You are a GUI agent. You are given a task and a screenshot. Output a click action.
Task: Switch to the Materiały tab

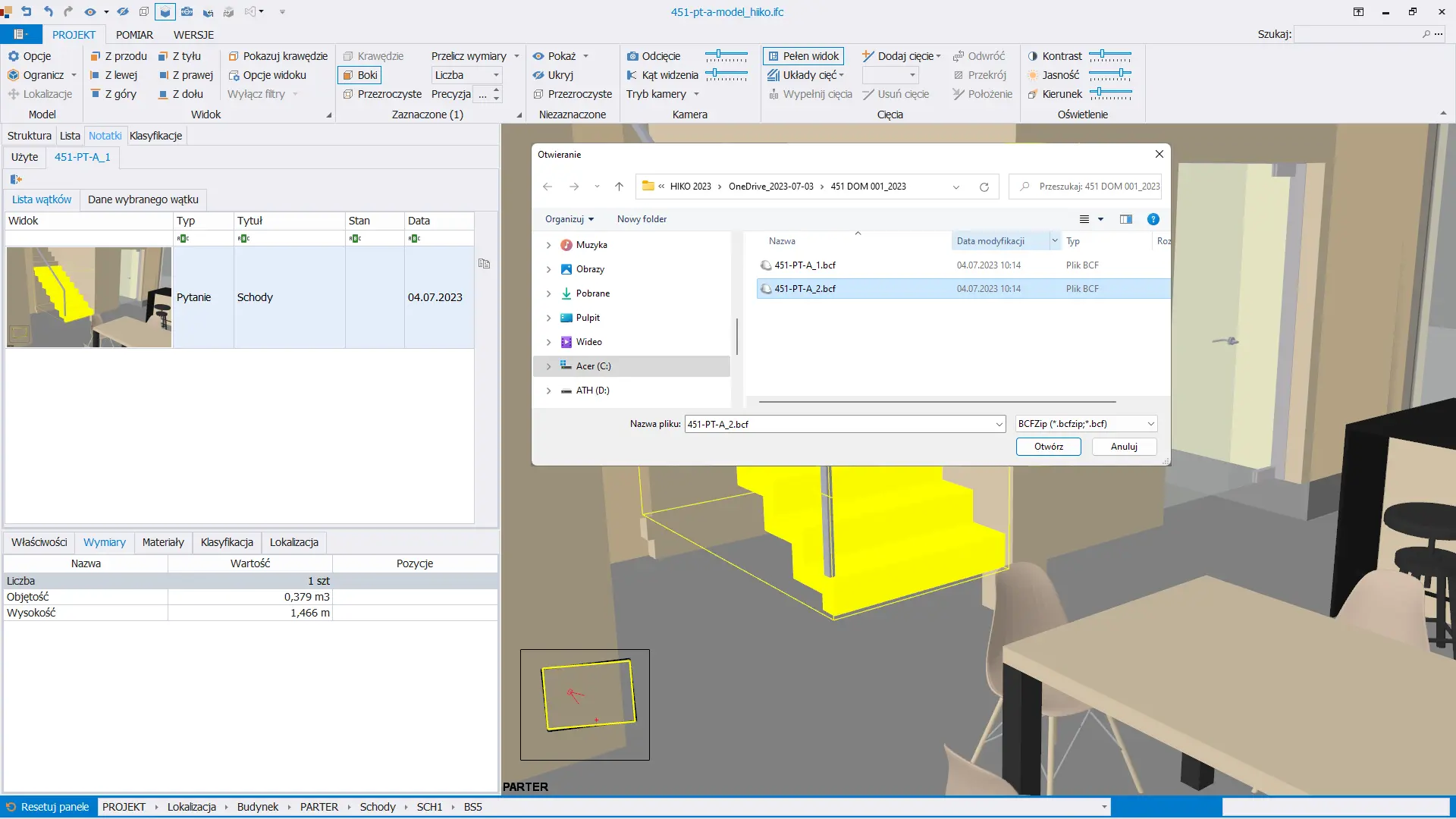pos(163,542)
